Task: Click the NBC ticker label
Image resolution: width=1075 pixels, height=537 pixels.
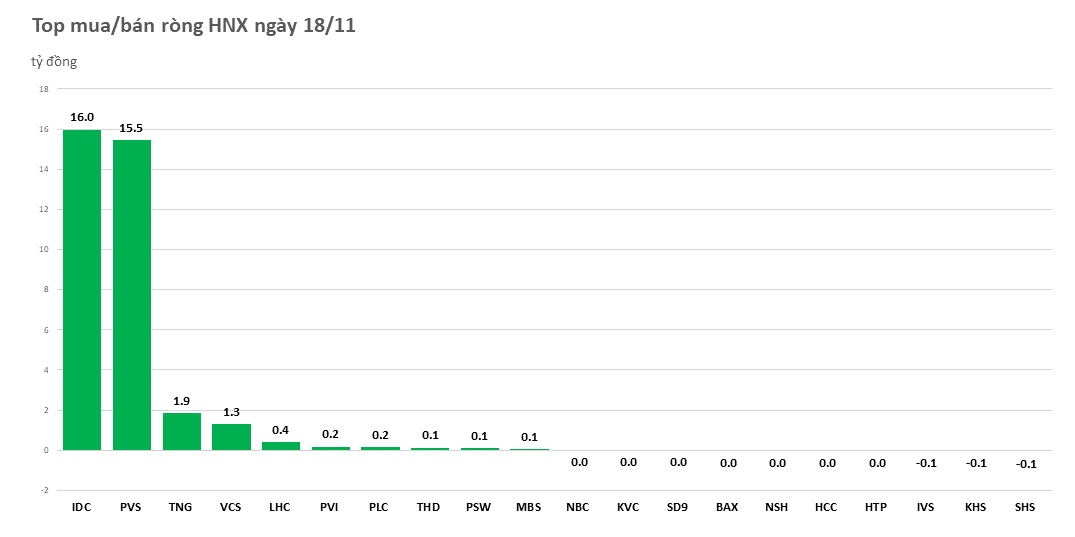Action: 578,507
